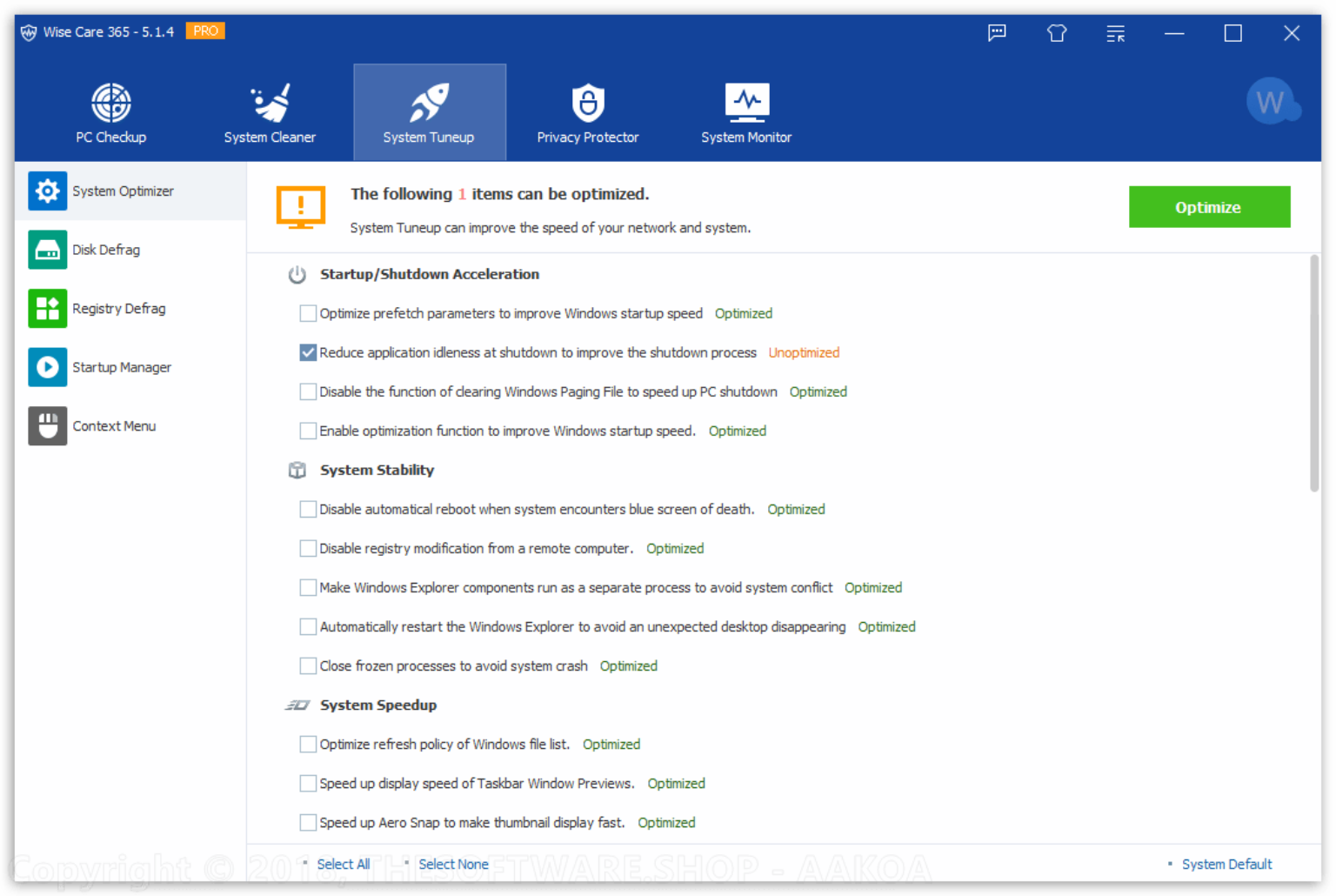Click the Startup/Shutdown Acceleration power icon
The image size is (1336, 896).
[297, 275]
